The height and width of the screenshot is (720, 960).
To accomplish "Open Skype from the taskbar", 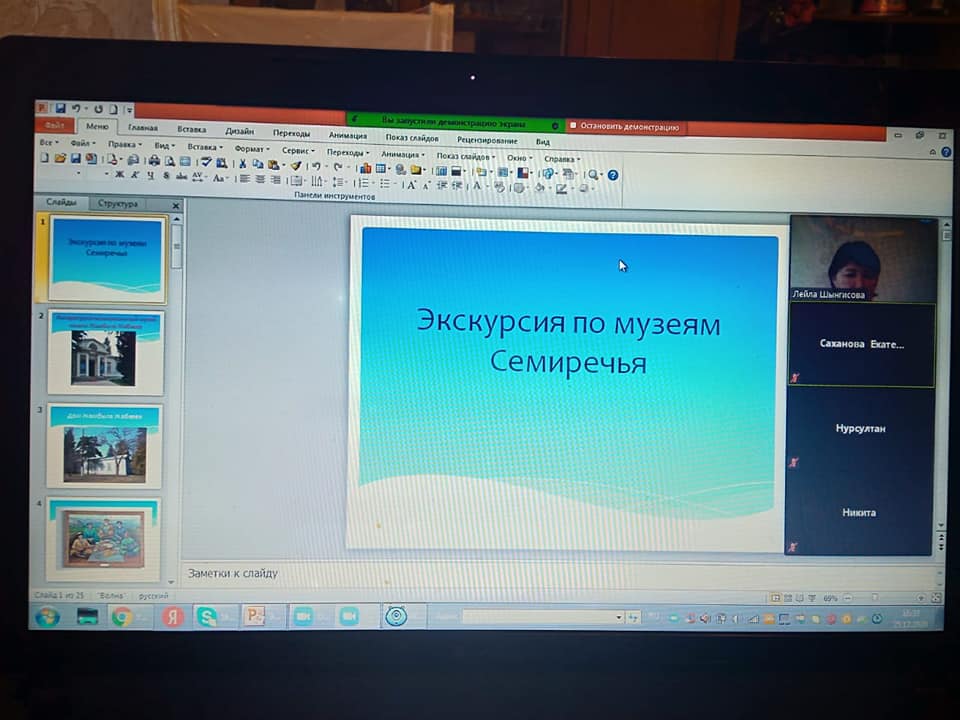I will coord(205,616).
